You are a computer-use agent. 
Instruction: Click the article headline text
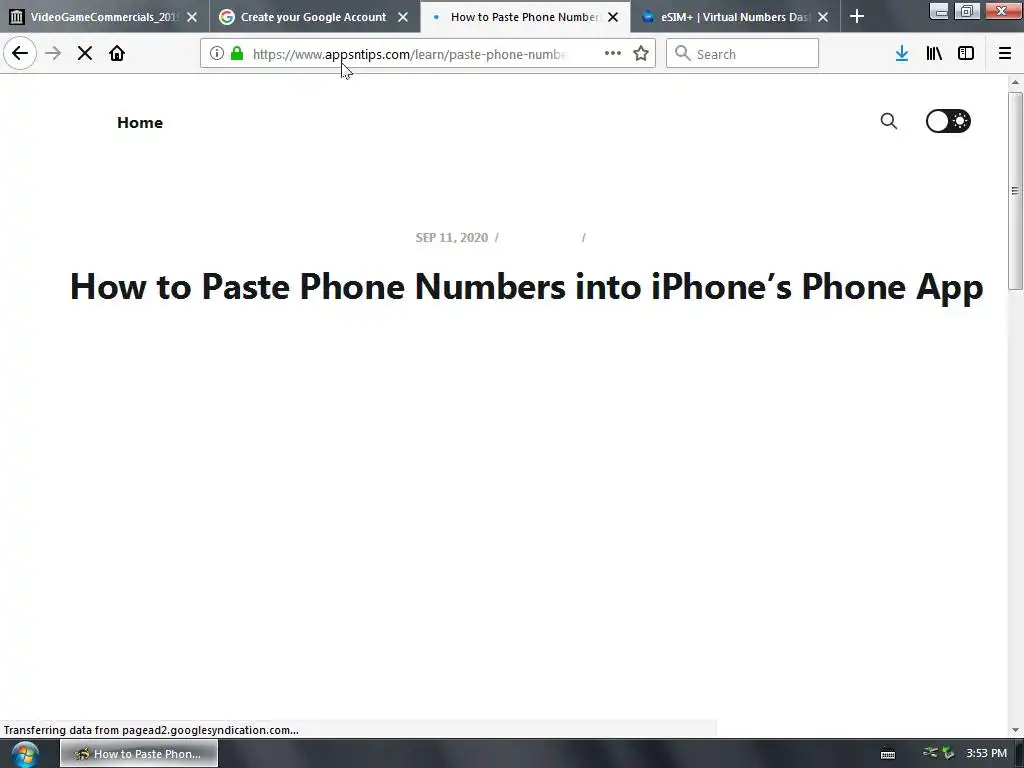(526, 287)
